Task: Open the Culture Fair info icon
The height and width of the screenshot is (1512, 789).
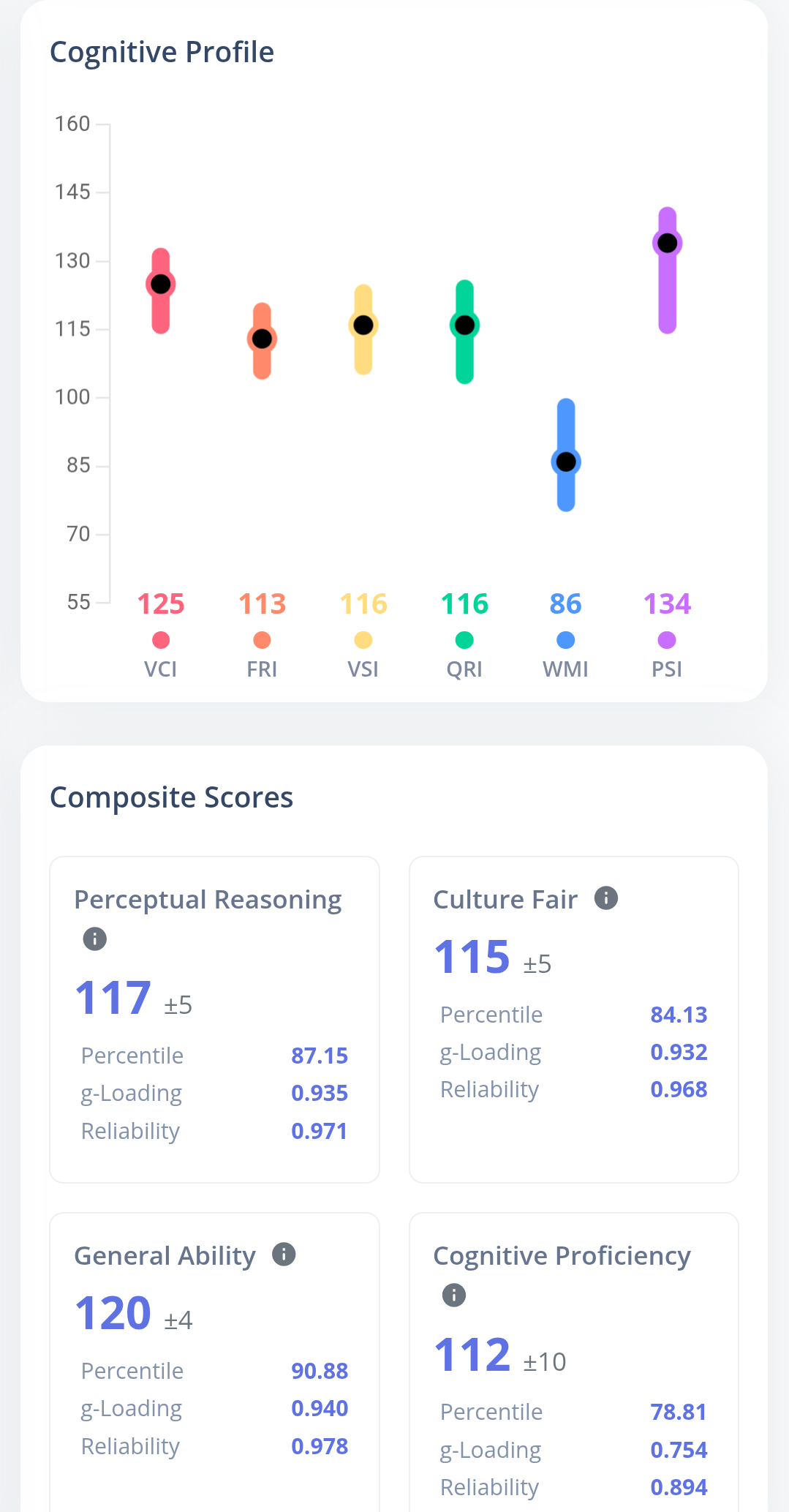Action: coord(606,898)
